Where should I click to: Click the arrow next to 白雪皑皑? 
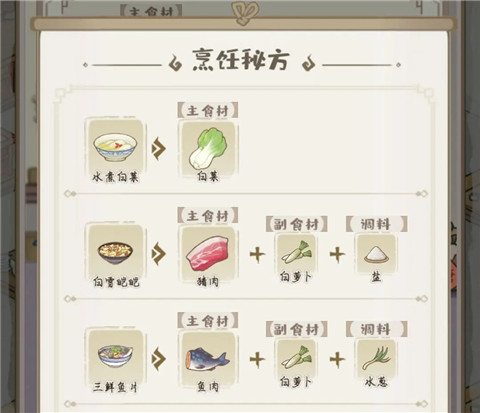click(159, 253)
